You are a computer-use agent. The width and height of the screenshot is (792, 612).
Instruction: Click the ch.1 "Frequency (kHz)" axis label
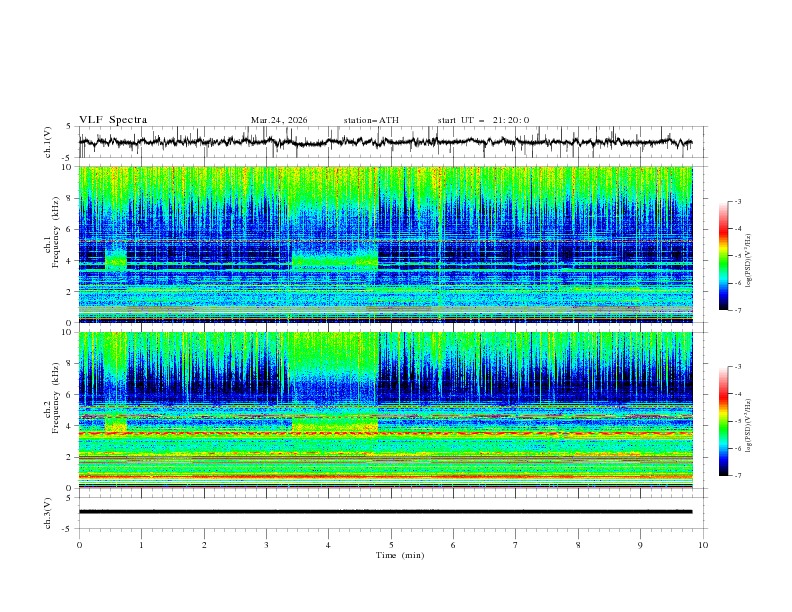coord(56,233)
